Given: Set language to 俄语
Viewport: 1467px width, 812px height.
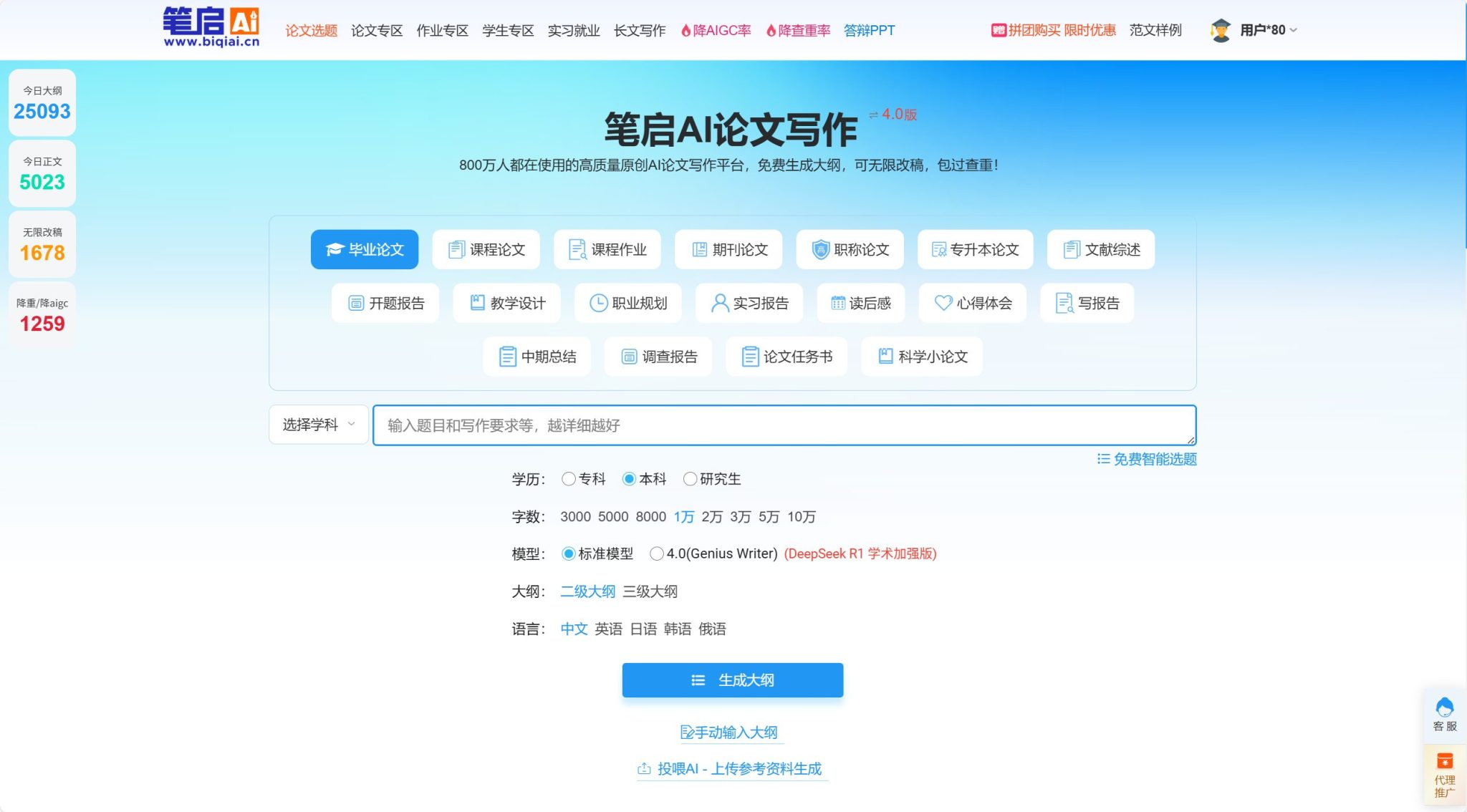Looking at the screenshot, I should (x=712, y=629).
